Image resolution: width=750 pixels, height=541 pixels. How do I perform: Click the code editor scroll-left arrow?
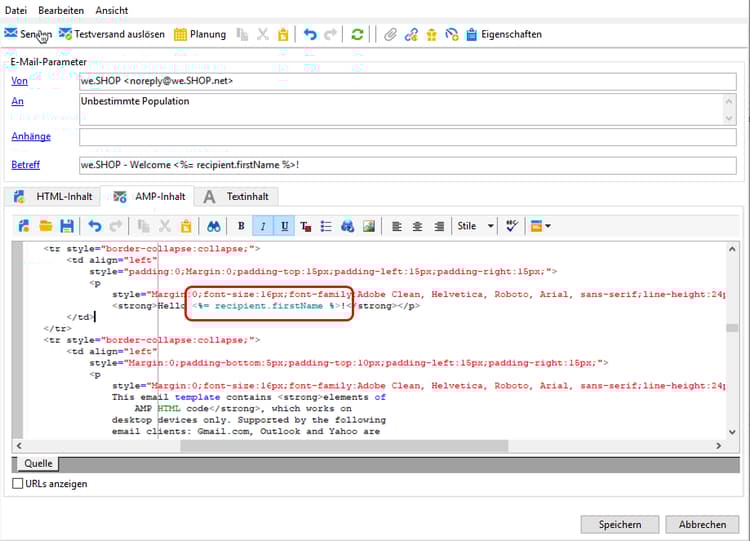tap(19, 446)
